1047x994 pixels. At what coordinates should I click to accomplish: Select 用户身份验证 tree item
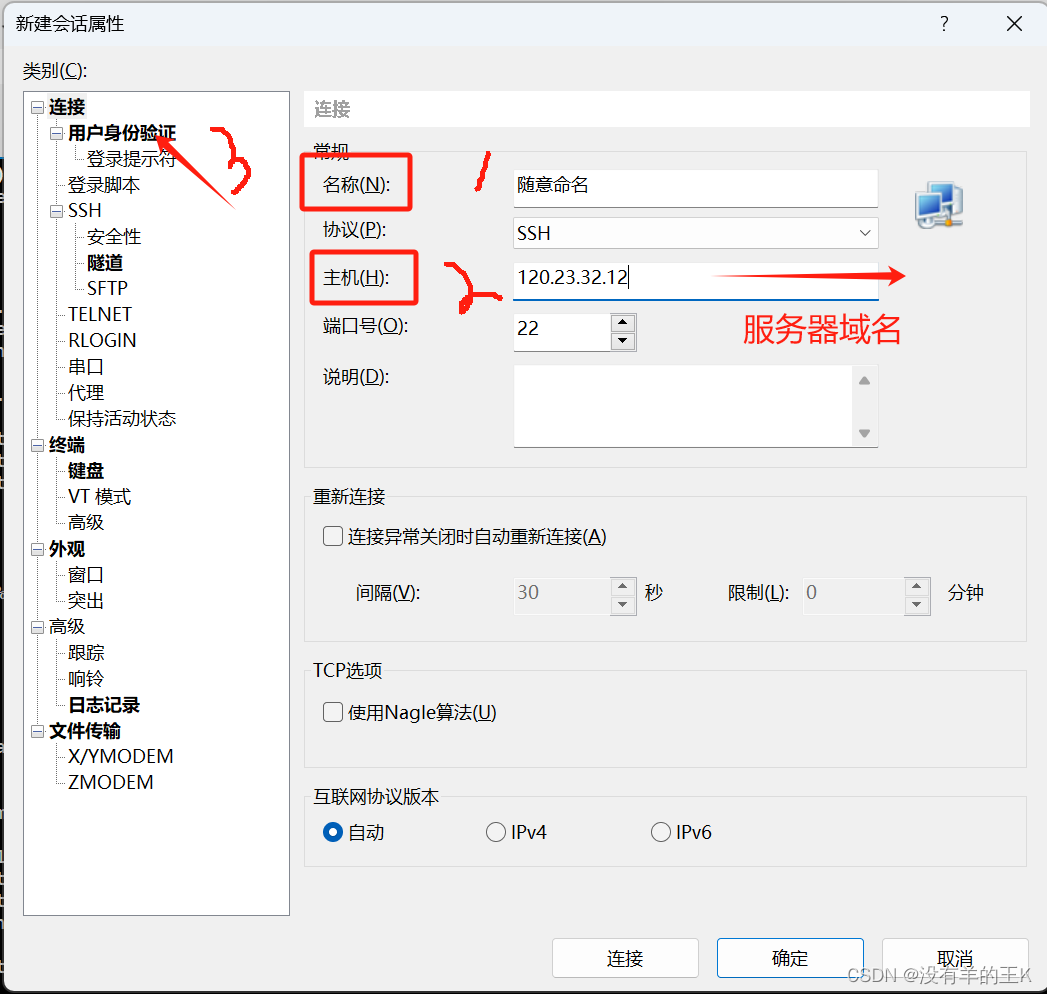tap(122, 134)
